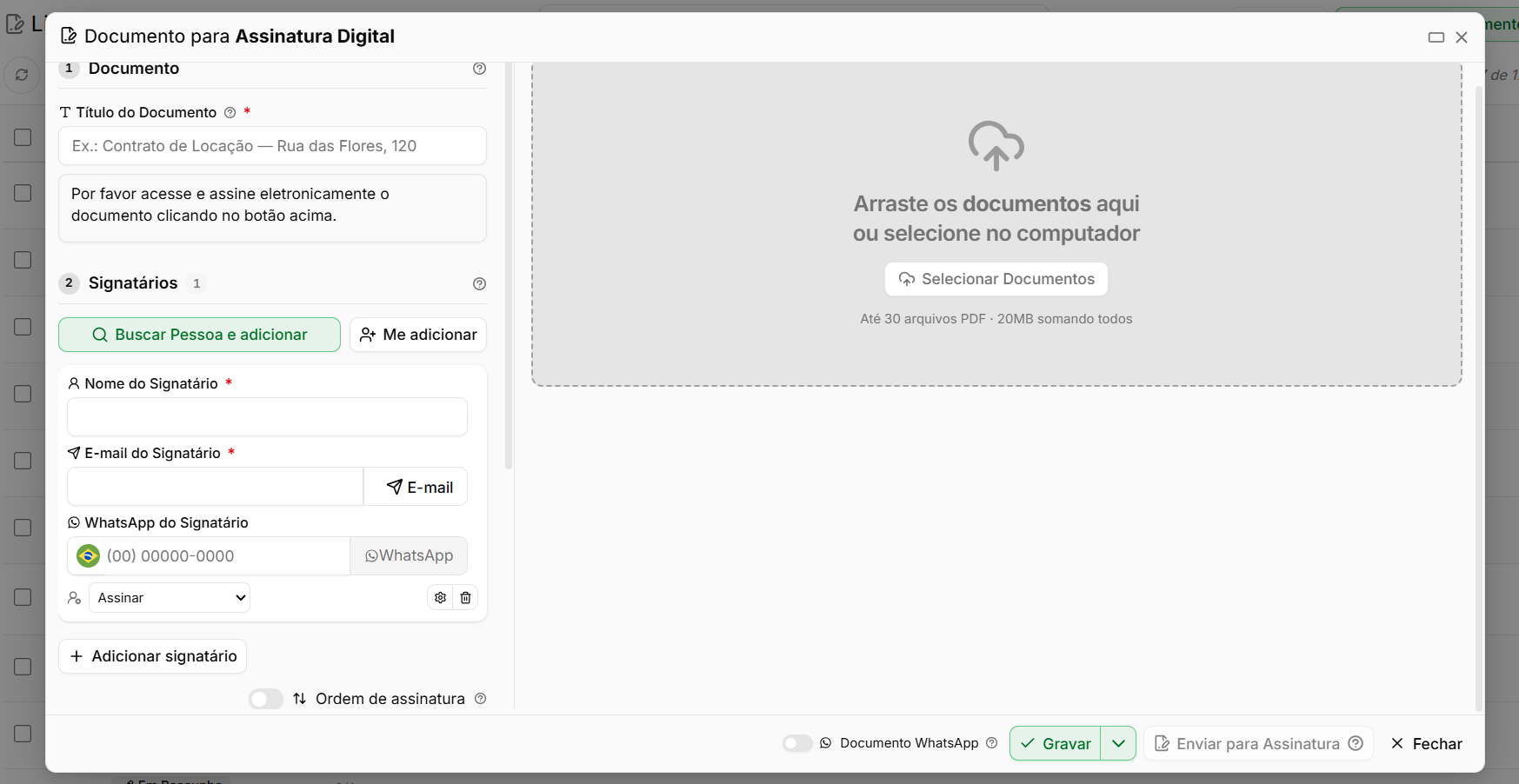Open the Assinar role dropdown
Viewport: 1519px width, 784px height.
pos(170,598)
